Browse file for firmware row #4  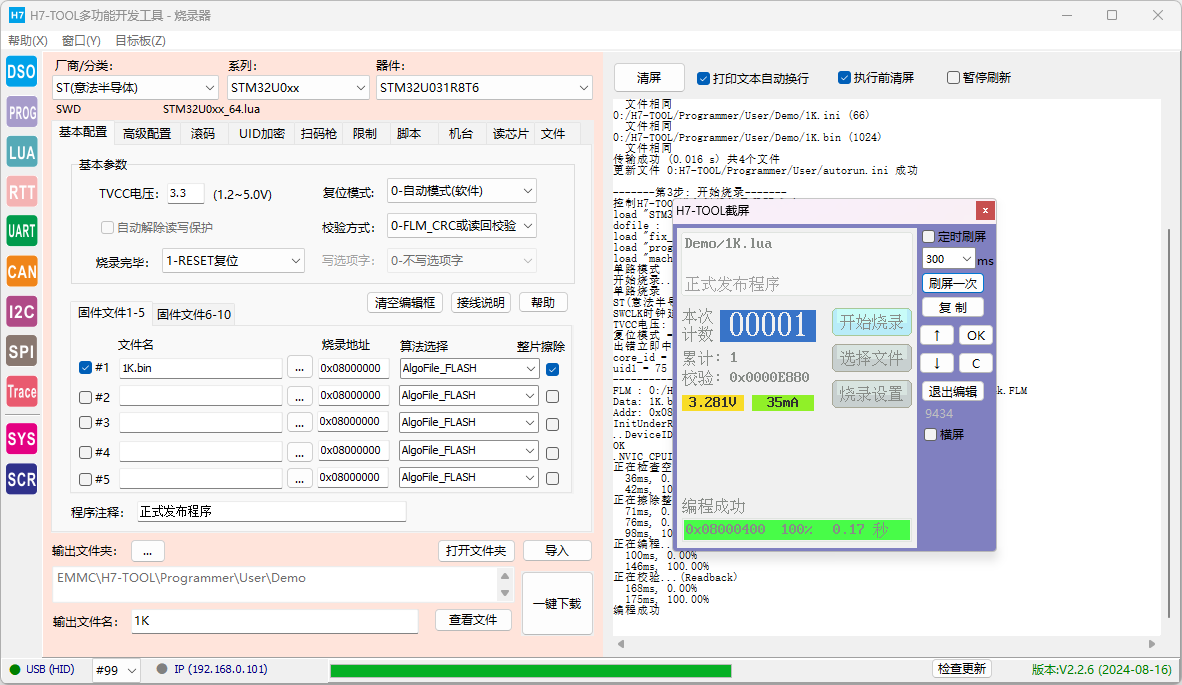point(299,452)
